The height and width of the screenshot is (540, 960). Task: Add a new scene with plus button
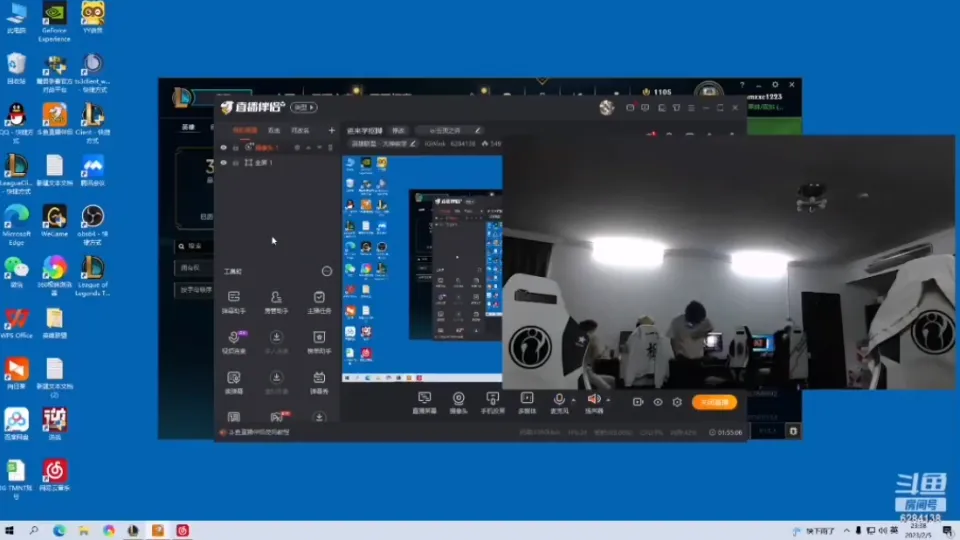(332, 130)
